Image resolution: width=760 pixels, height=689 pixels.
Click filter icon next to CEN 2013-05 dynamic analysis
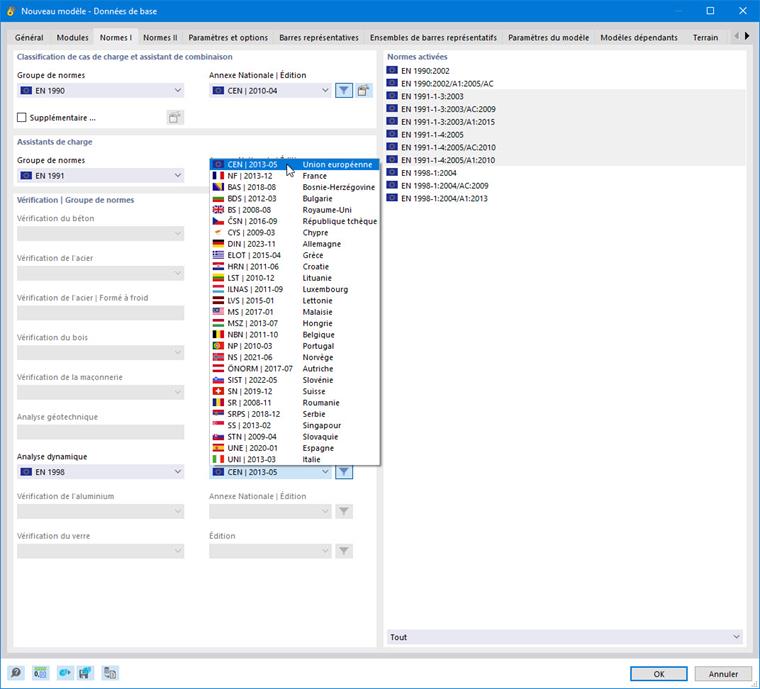tap(344, 471)
